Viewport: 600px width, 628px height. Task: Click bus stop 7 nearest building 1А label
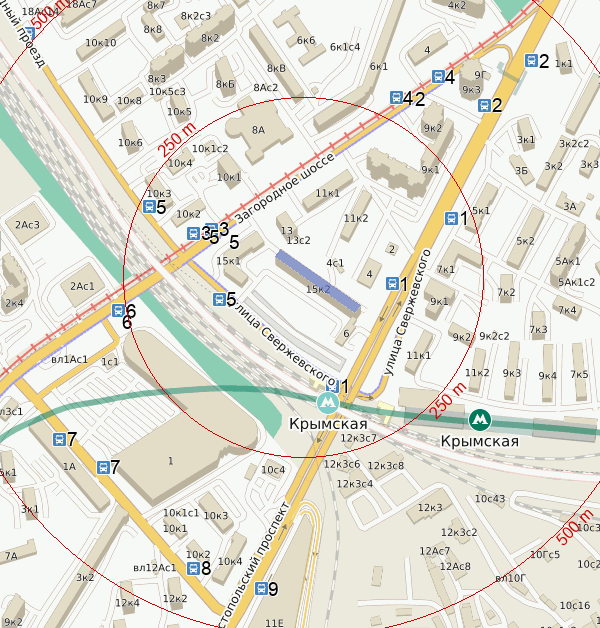pos(59,439)
